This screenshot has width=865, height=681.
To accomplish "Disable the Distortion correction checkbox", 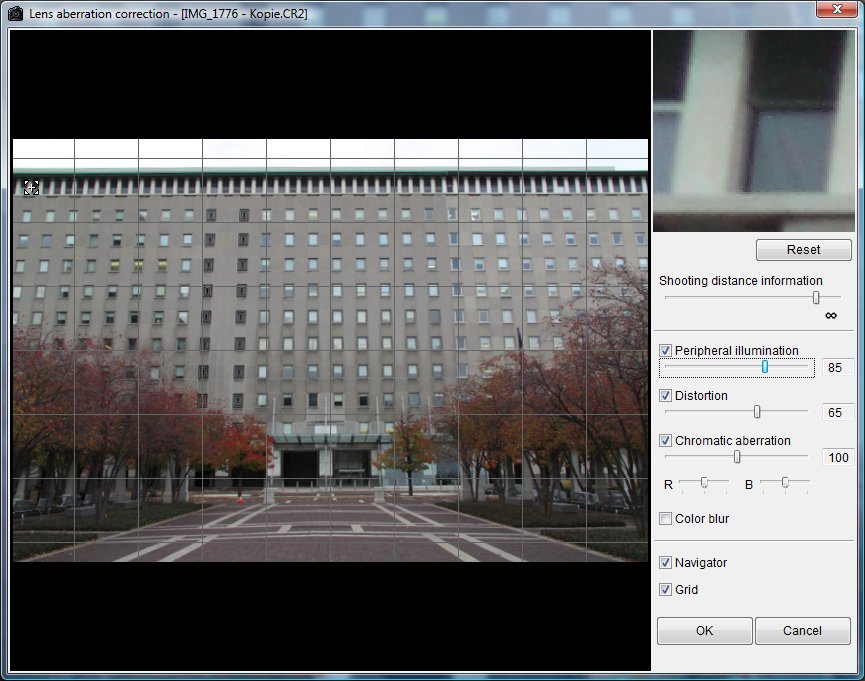I will [666, 396].
